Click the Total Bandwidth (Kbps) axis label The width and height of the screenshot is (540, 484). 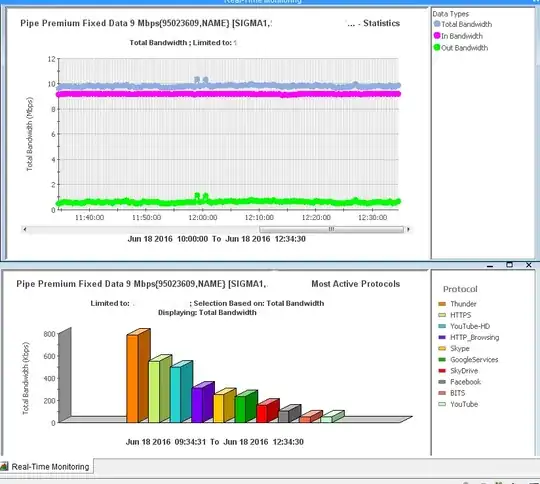click(26, 378)
